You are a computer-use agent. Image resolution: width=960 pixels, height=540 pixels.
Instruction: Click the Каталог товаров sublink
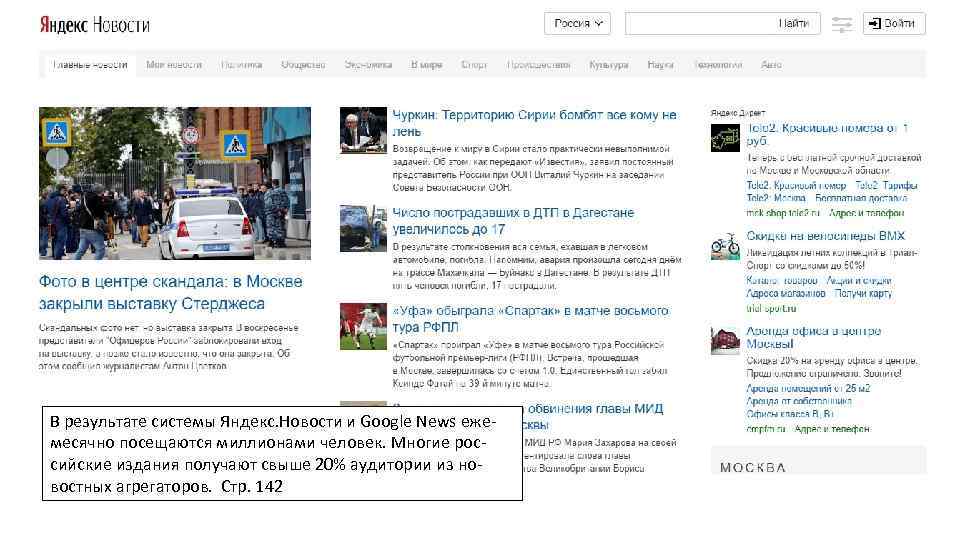tap(782, 280)
